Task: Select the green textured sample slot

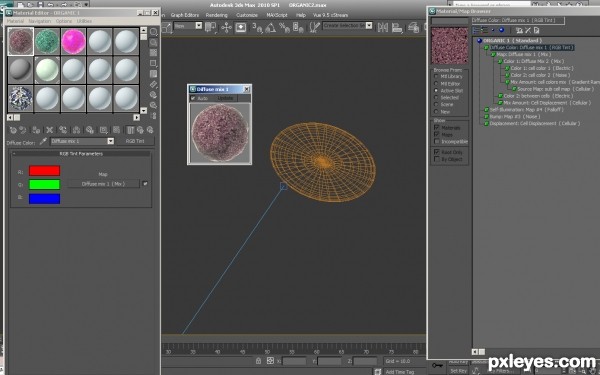Action: [x=47, y=41]
